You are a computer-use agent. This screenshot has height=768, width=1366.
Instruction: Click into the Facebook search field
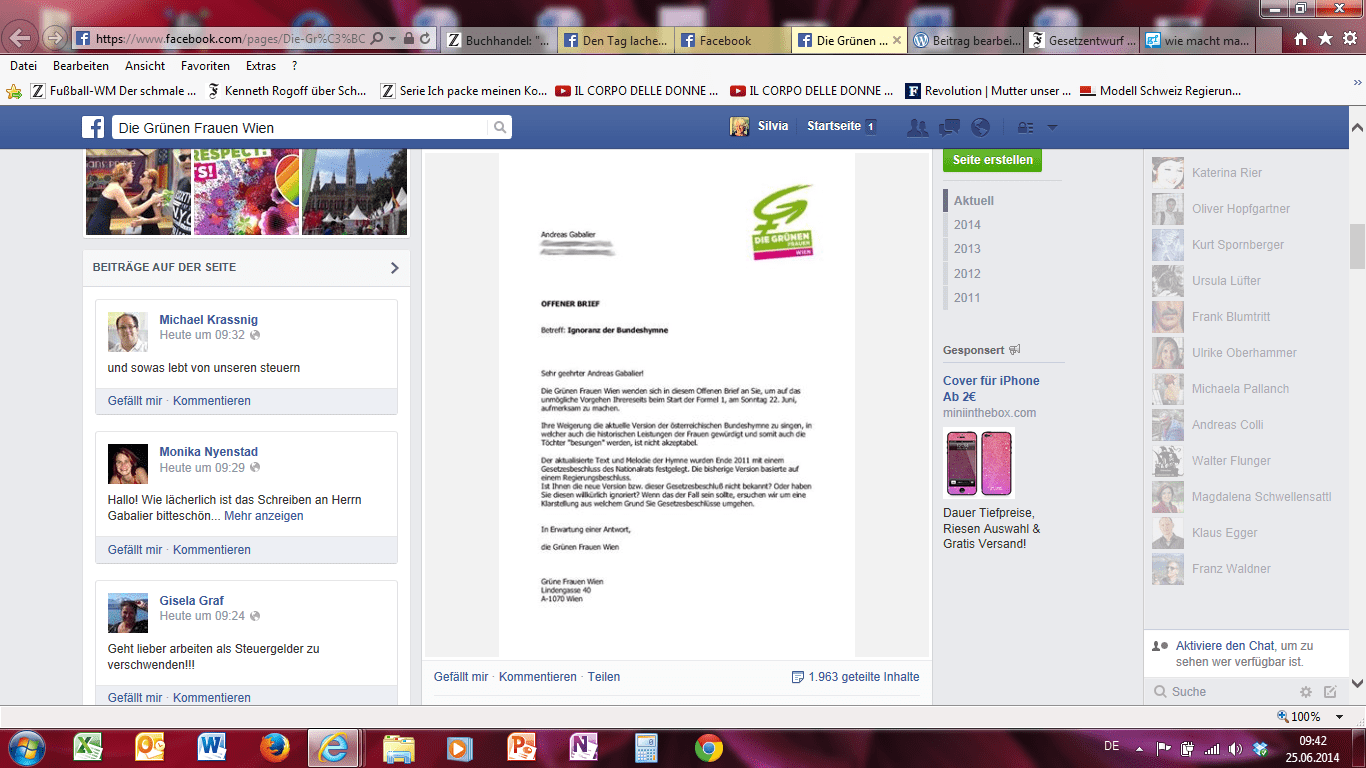point(300,128)
